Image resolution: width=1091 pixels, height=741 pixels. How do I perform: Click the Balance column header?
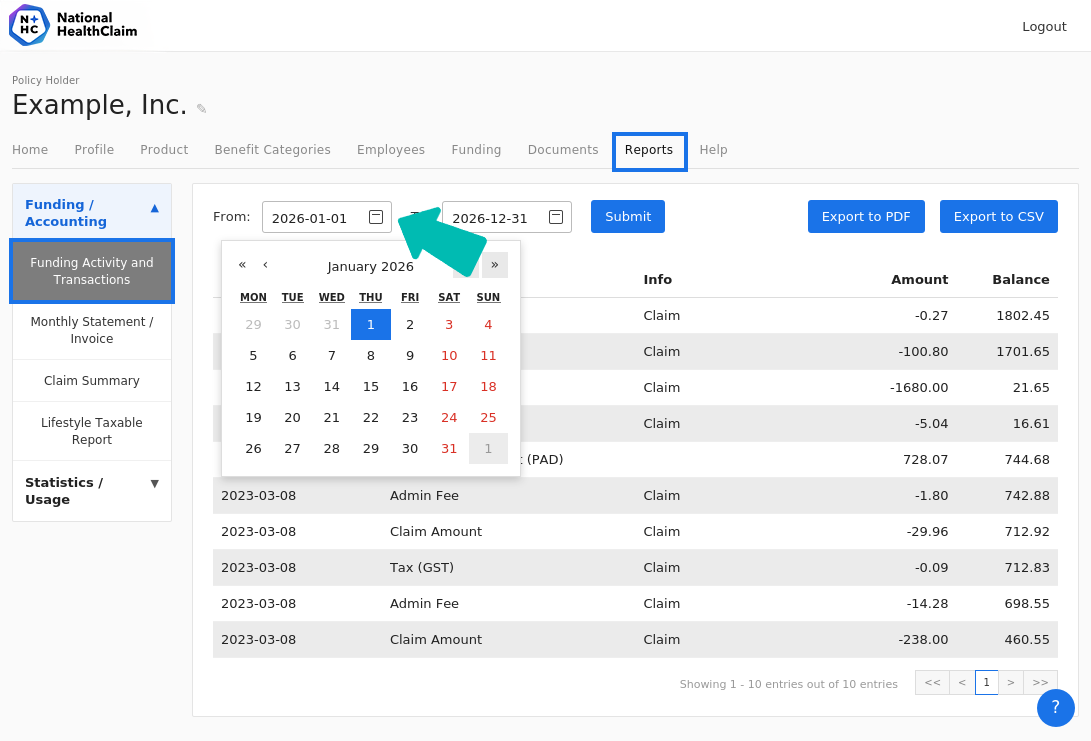1020,279
